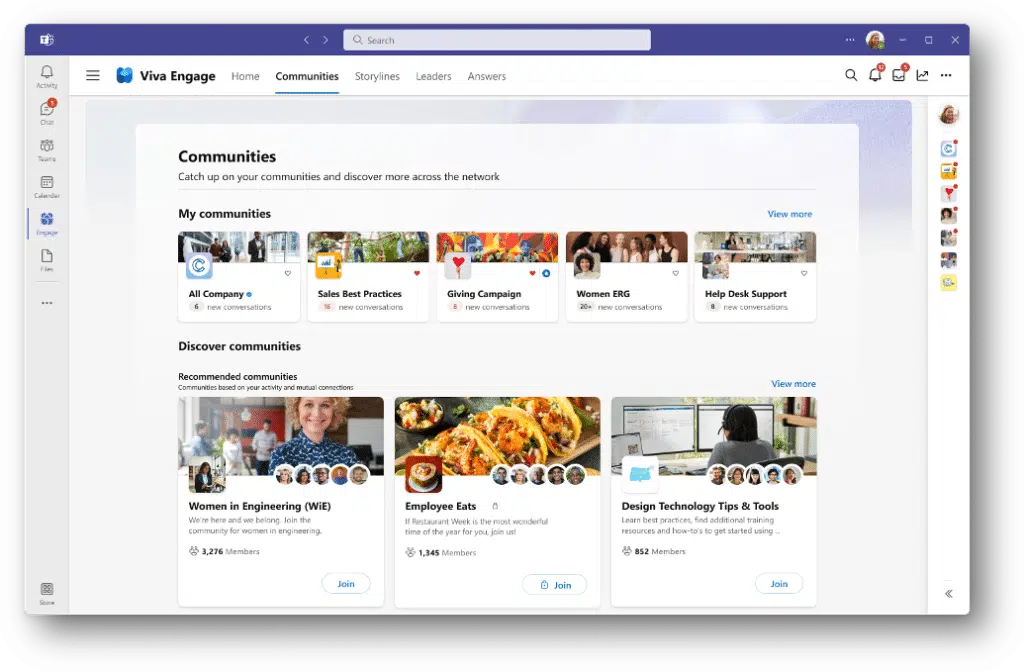Favorite Help Desk Support using its heart
The width and height of the screenshot is (1024, 672).
click(x=804, y=273)
